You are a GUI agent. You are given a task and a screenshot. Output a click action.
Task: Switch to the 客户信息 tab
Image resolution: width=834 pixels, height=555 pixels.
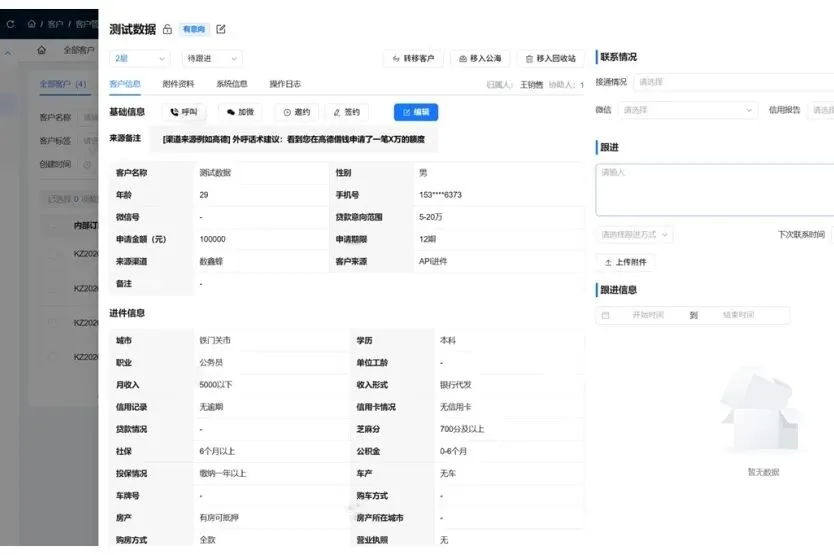125,84
